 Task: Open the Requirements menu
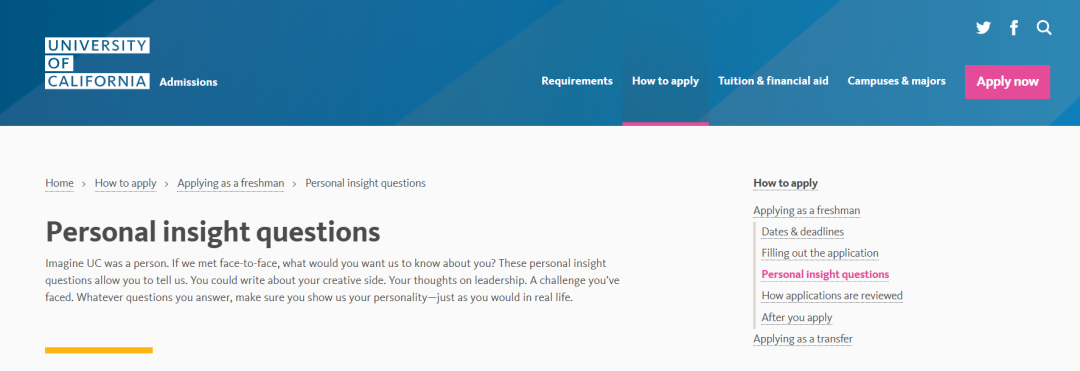pyautogui.click(x=577, y=81)
